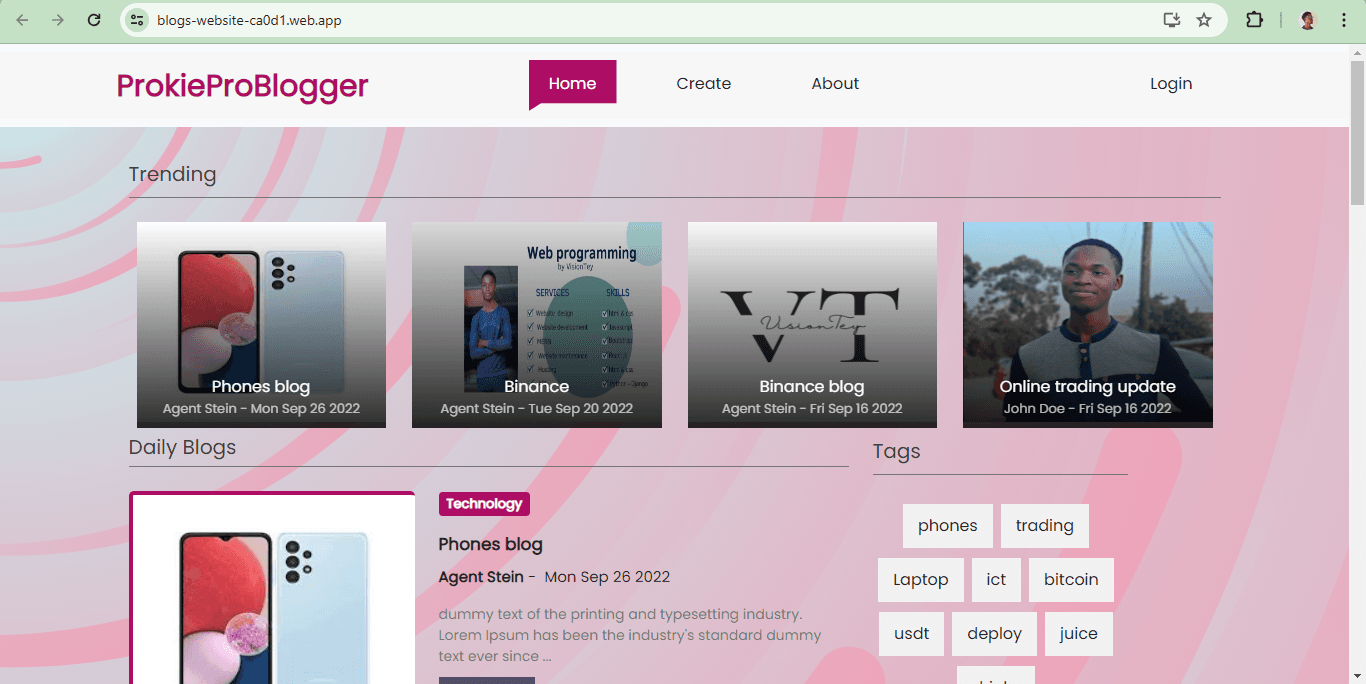
Task: Filter by the bitcoin tag
Action: pyautogui.click(x=1070, y=580)
